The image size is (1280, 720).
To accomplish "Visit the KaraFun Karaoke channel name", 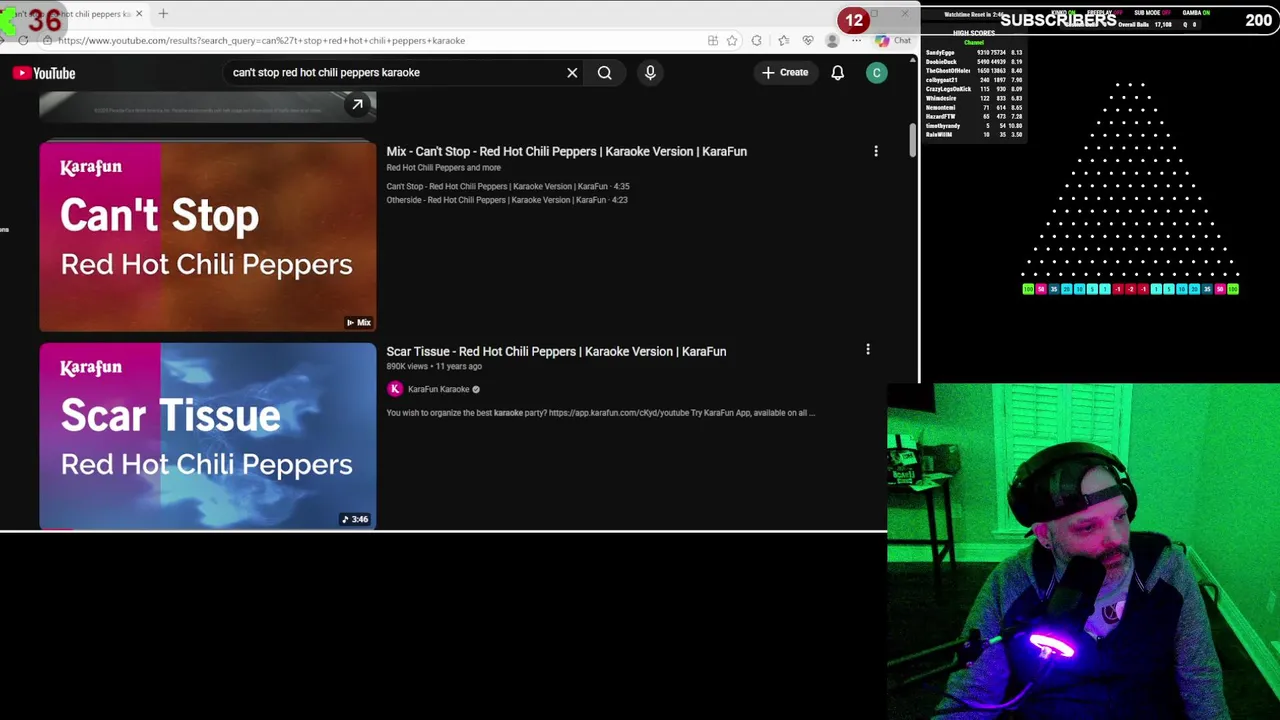I will coord(438,389).
